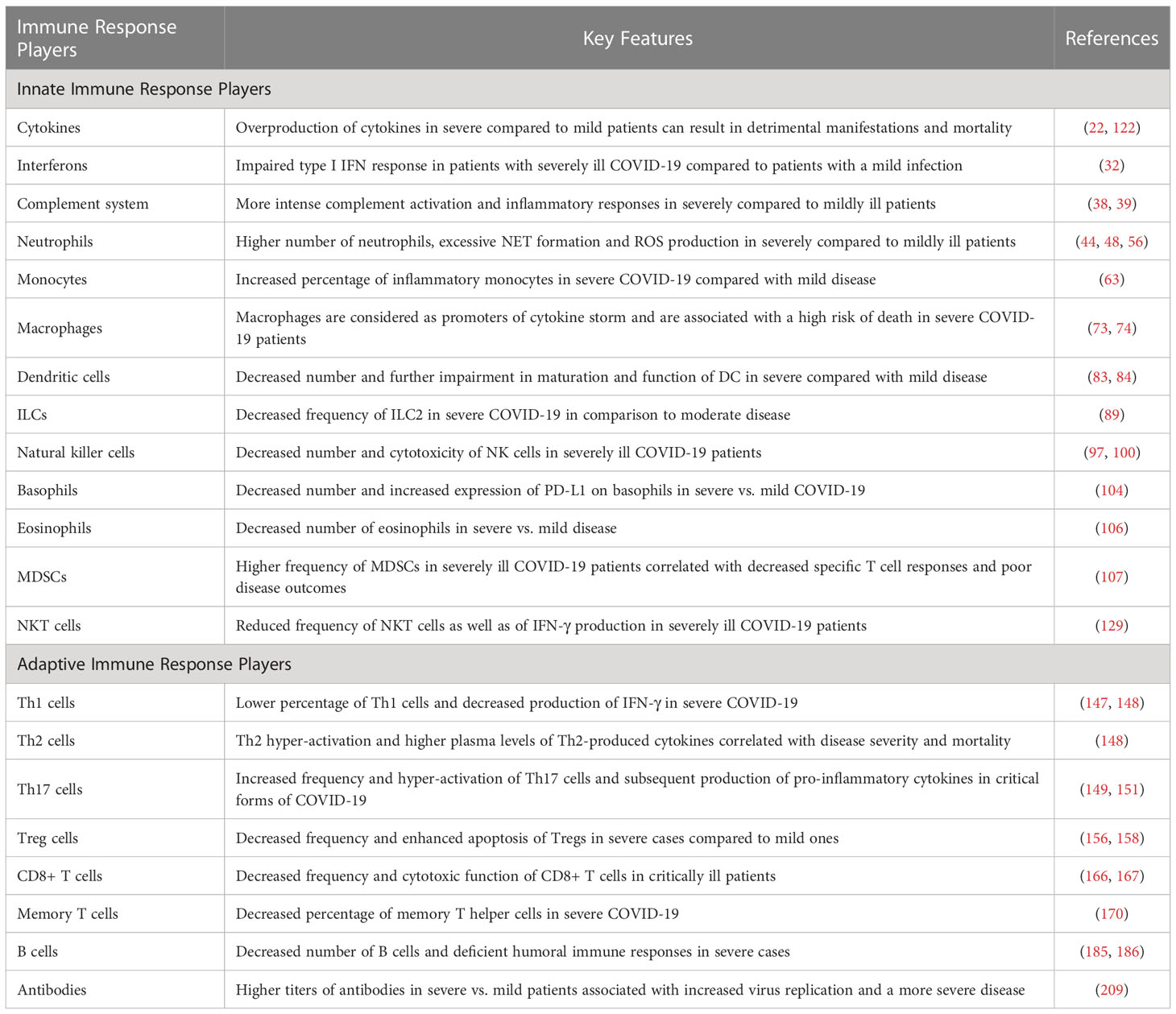Open reference 107 for MDSCs
The height and width of the screenshot is (1014, 1176).
(x=1112, y=577)
